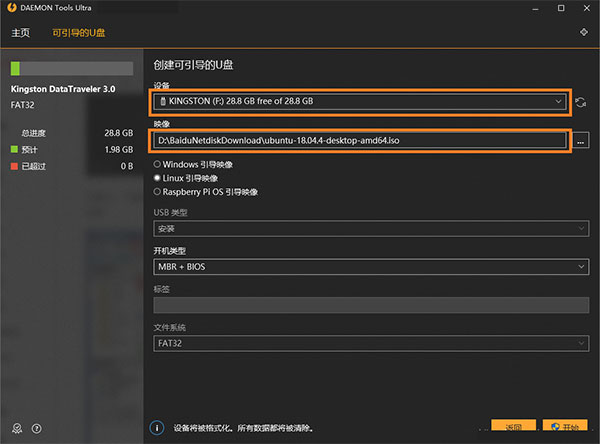Click the license badge icon at bottom left
The width and height of the screenshot is (600, 444).
point(16,428)
